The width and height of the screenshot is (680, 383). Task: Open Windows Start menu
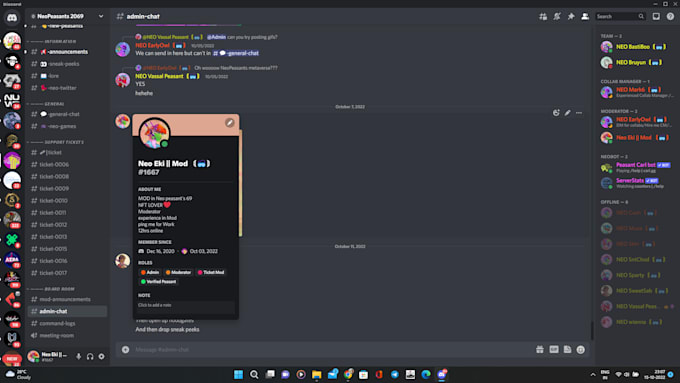pos(239,374)
